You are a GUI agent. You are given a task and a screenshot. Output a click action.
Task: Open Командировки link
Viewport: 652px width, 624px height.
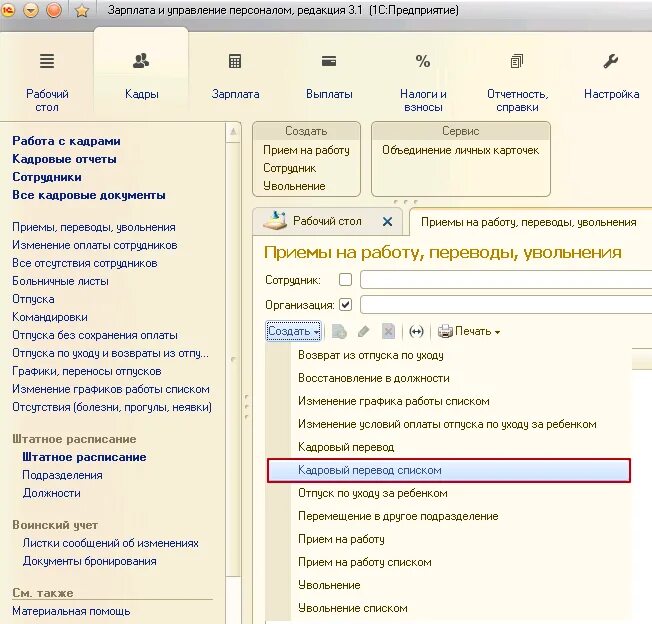(x=49, y=317)
